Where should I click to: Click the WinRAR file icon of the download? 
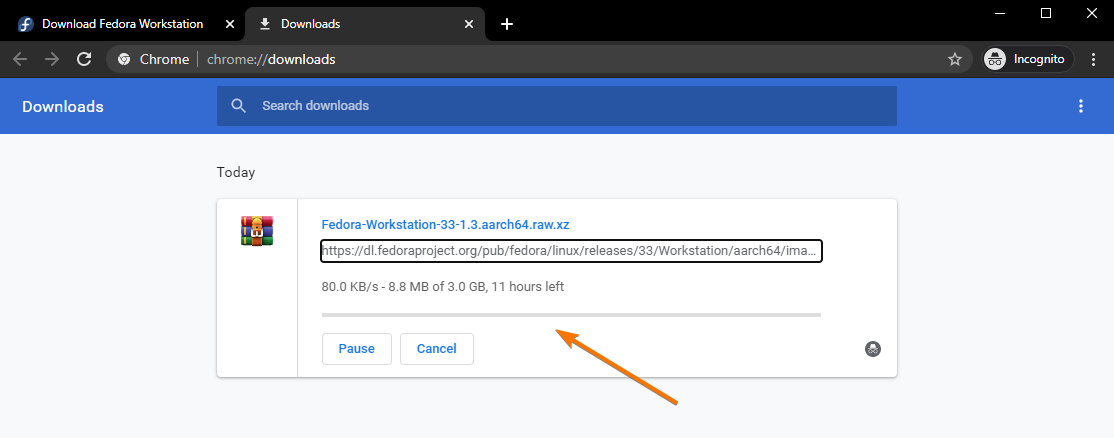[x=257, y=231]
